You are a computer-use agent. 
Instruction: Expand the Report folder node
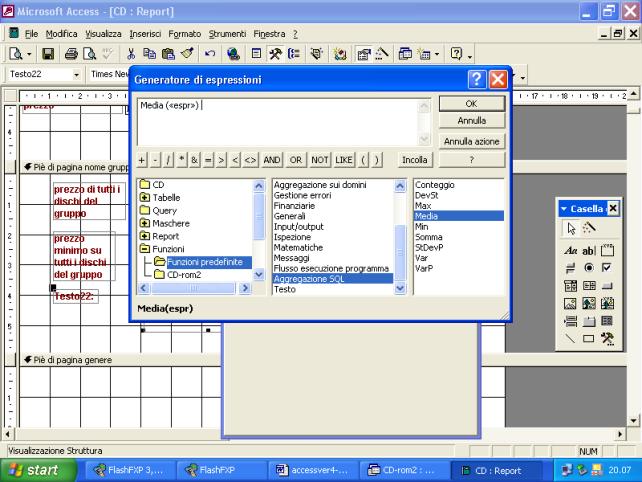[145, 236]
